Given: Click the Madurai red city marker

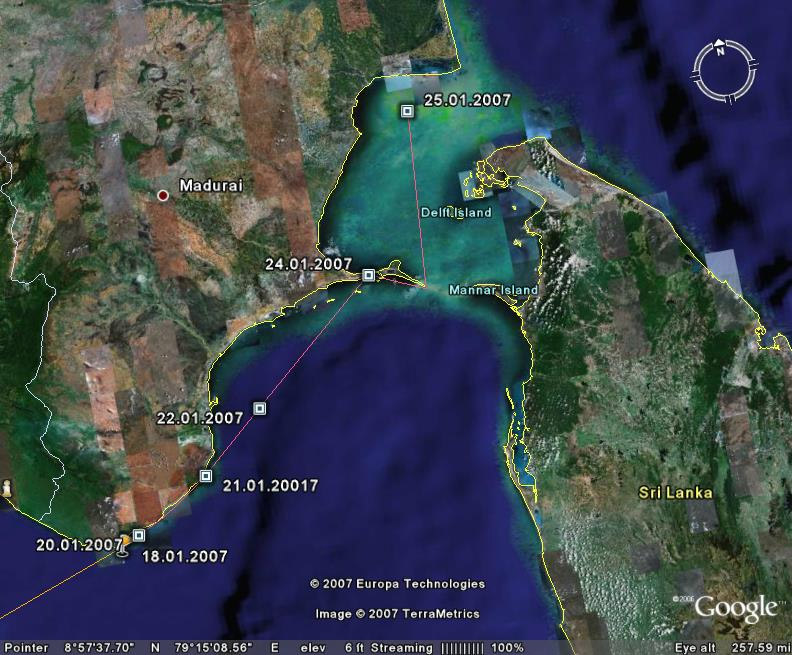Looking at the screenshot, I should [x=162, y=195].
